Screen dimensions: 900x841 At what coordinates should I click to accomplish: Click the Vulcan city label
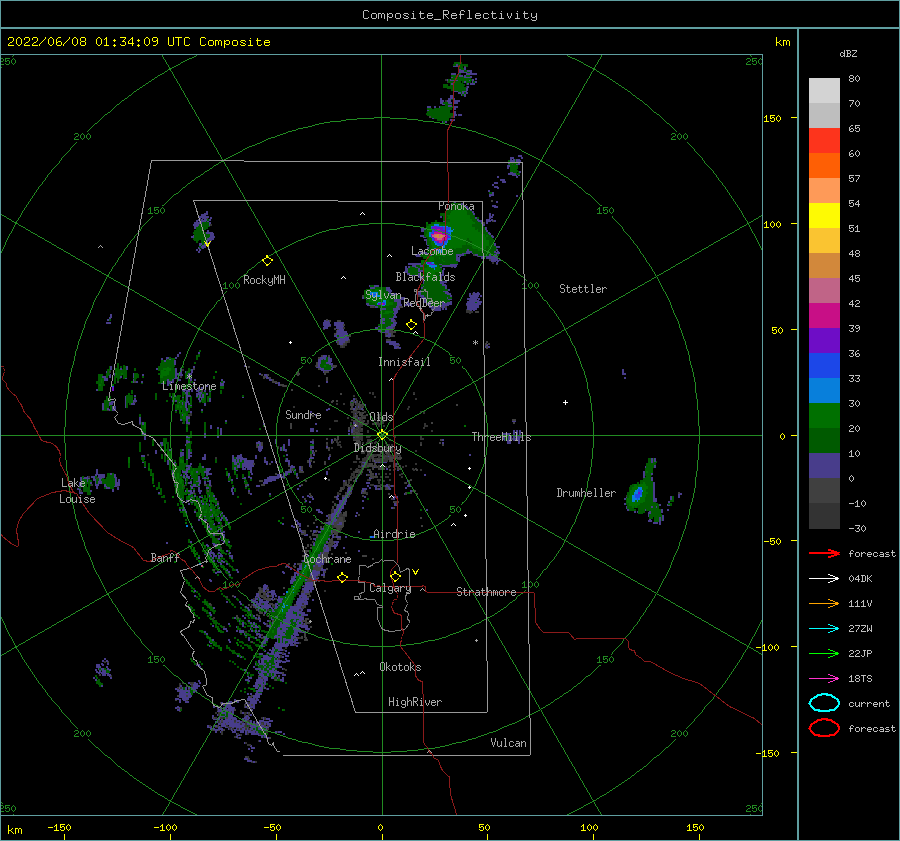509,743
